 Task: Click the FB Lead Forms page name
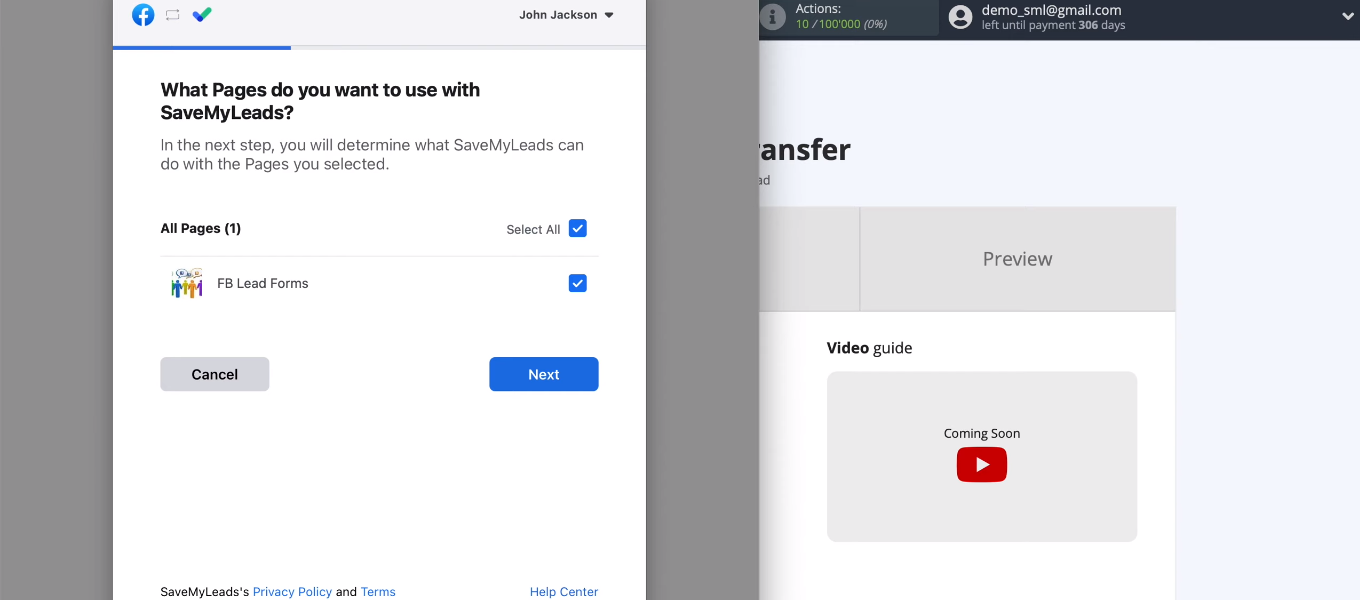pos(263,284)
